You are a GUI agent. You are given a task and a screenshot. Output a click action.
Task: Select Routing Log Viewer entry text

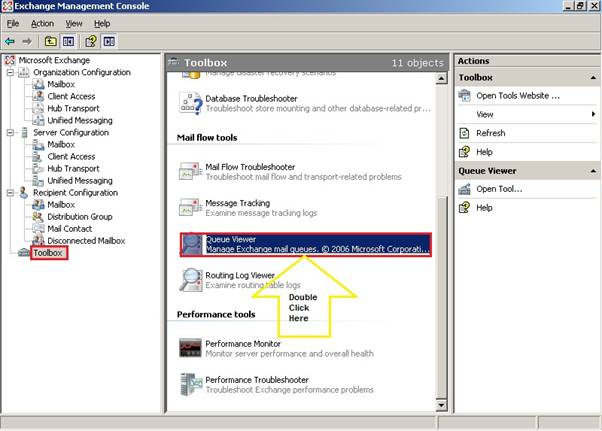[x=240, y=275]
